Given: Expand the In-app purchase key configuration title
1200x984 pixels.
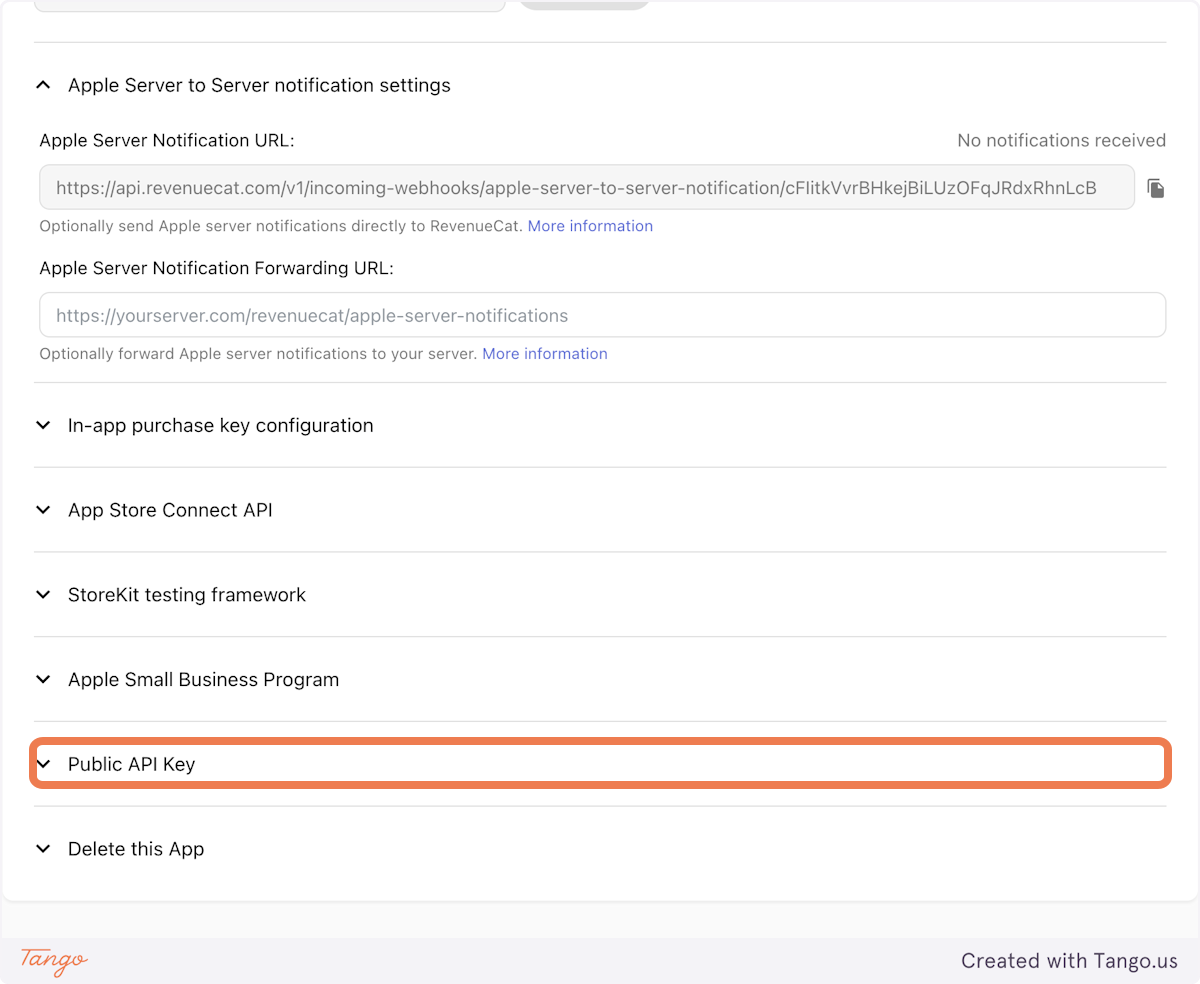Looking at the screenshot, I should click(x=220, y=426).
